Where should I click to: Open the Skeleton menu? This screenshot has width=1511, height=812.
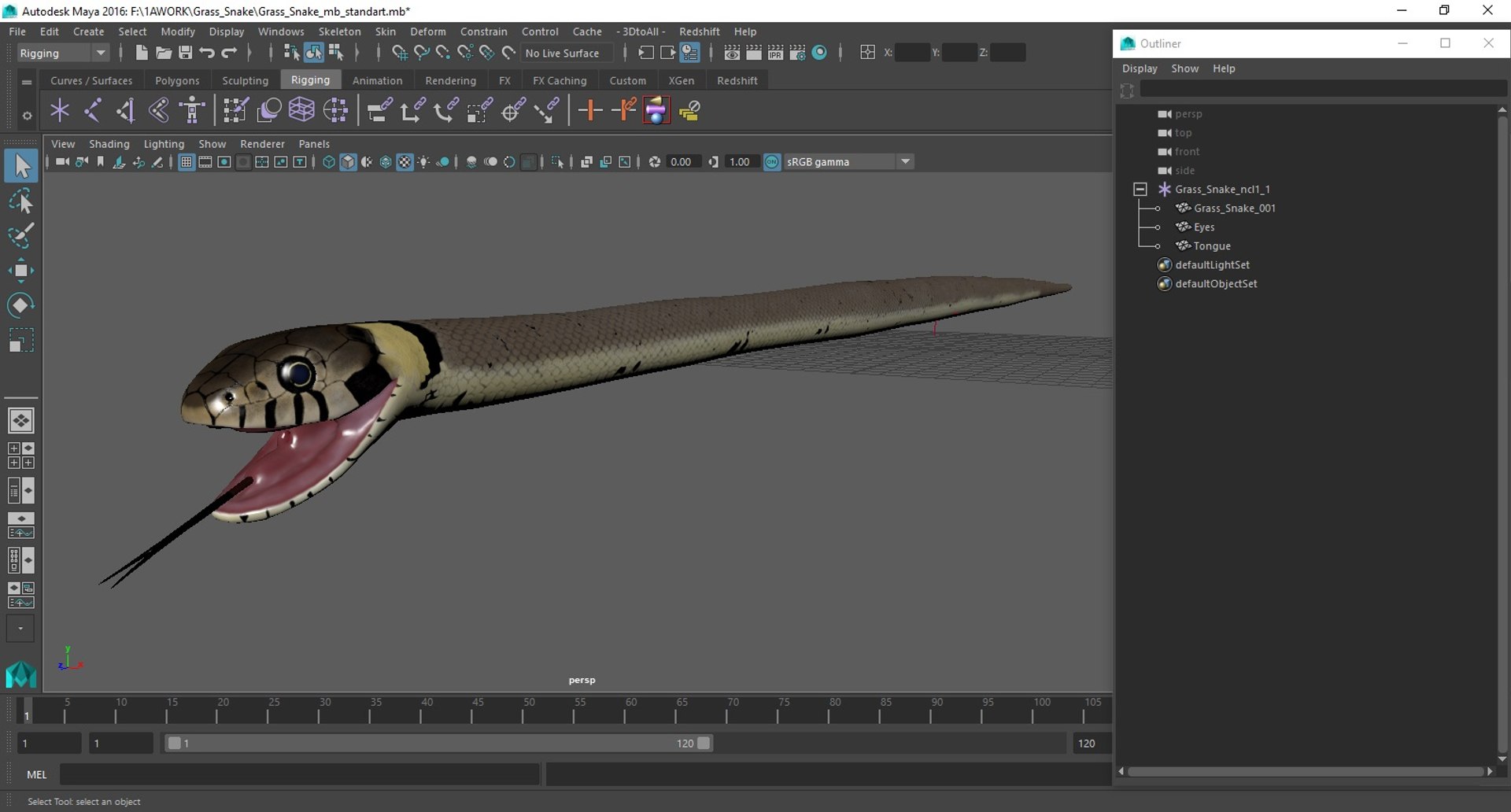[339, 31]
